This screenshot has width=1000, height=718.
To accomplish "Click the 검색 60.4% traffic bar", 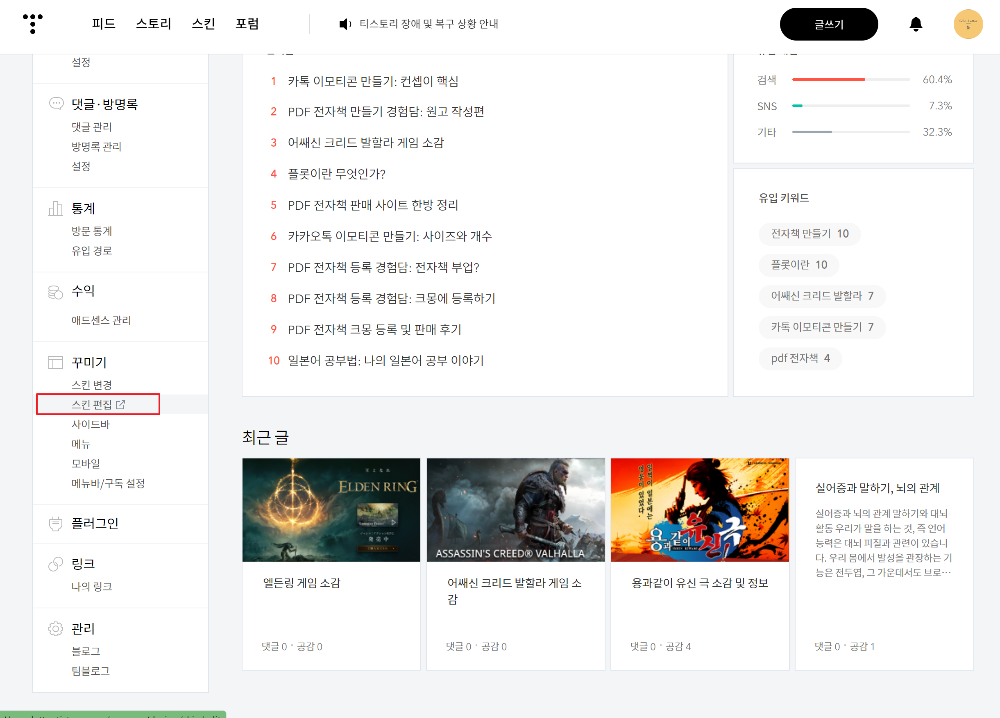I will [851, 80].
